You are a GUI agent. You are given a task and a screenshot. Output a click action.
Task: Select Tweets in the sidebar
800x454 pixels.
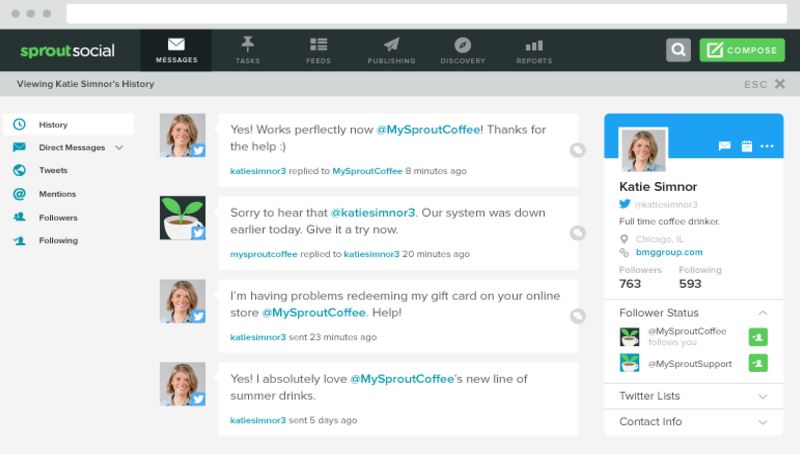[53, 170]
